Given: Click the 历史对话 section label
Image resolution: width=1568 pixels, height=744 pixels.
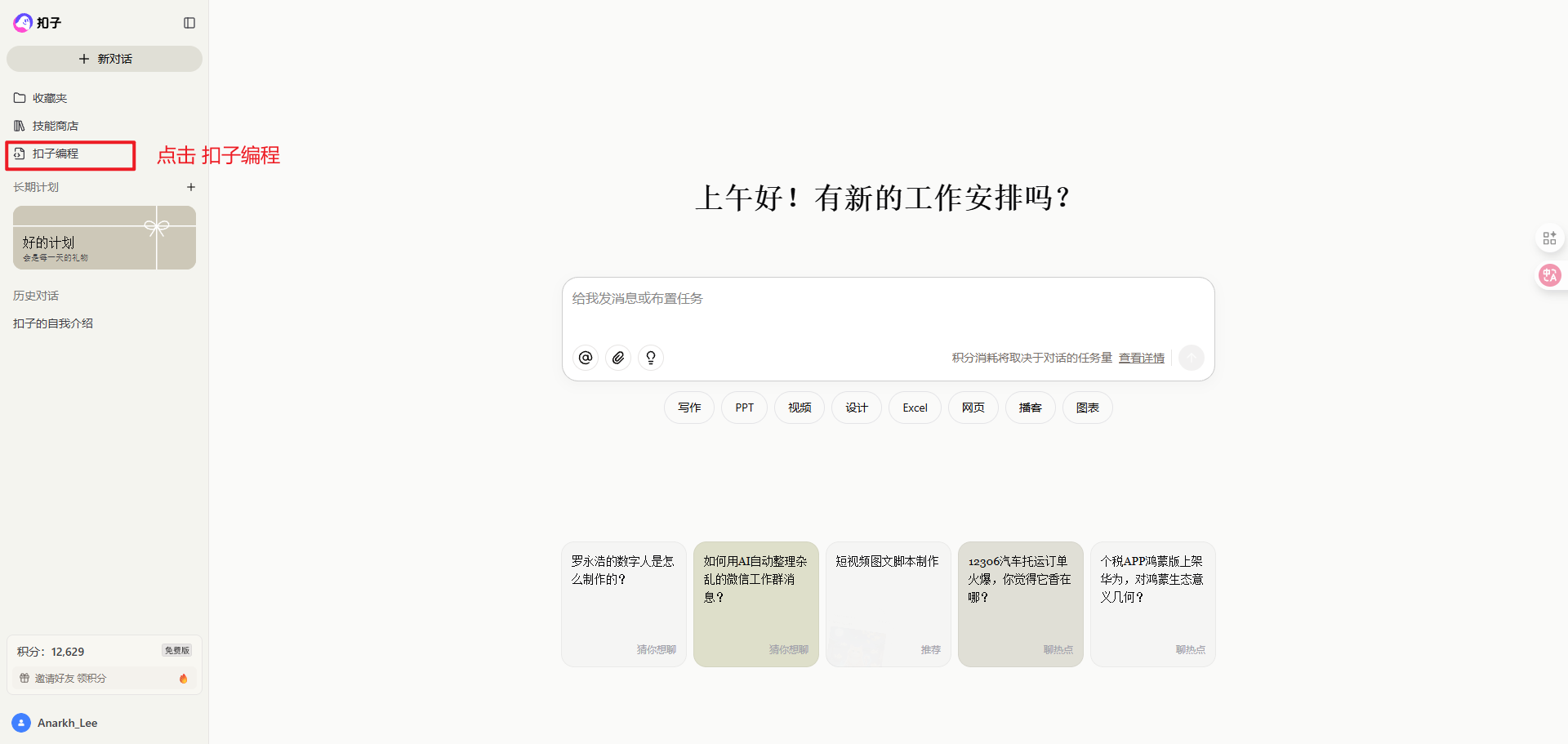Looking at the screenshot, I should click(36, 296).
